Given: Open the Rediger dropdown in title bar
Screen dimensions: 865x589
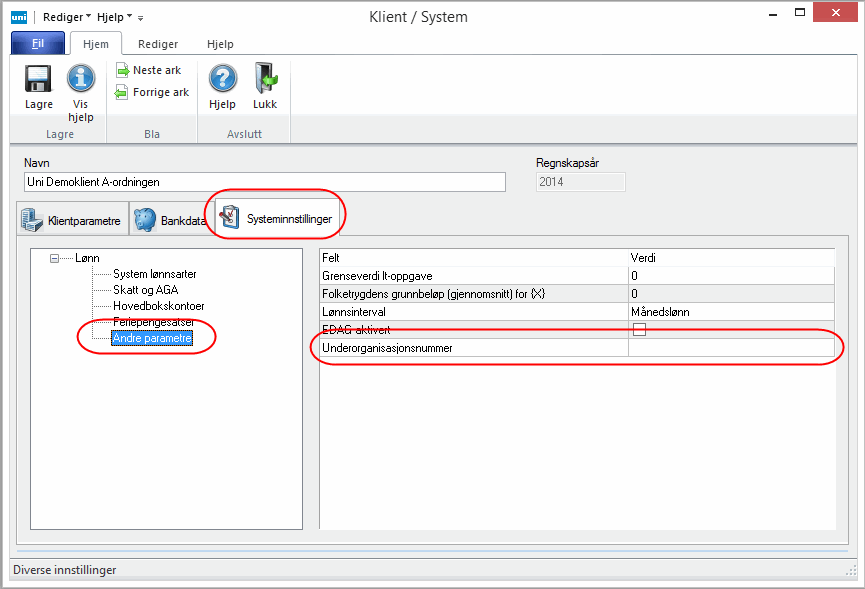Looking at the screenshot, I should click(x=69, y=17).
